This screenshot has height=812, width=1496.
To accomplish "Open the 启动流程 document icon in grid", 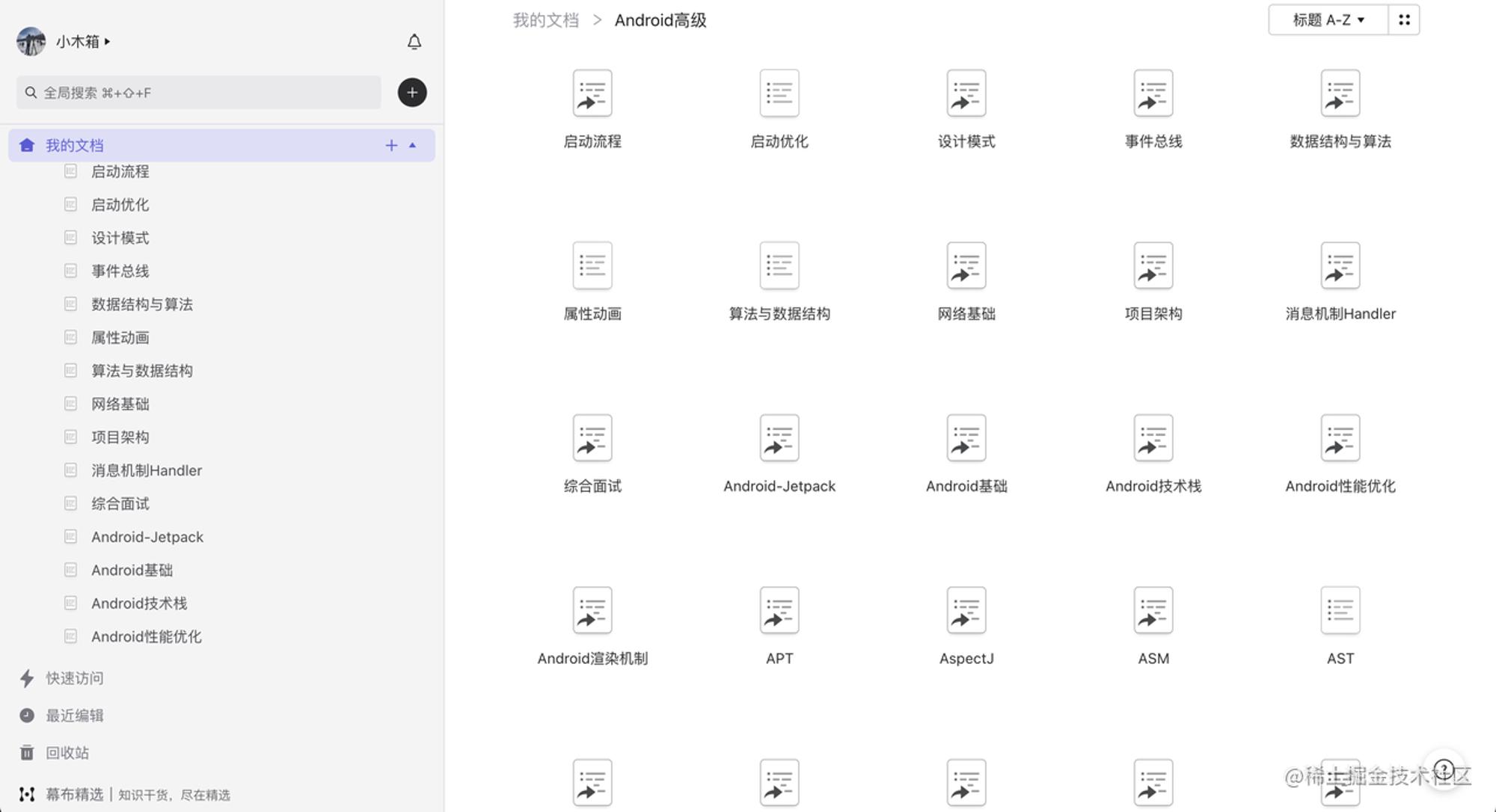I will (592, 93).
